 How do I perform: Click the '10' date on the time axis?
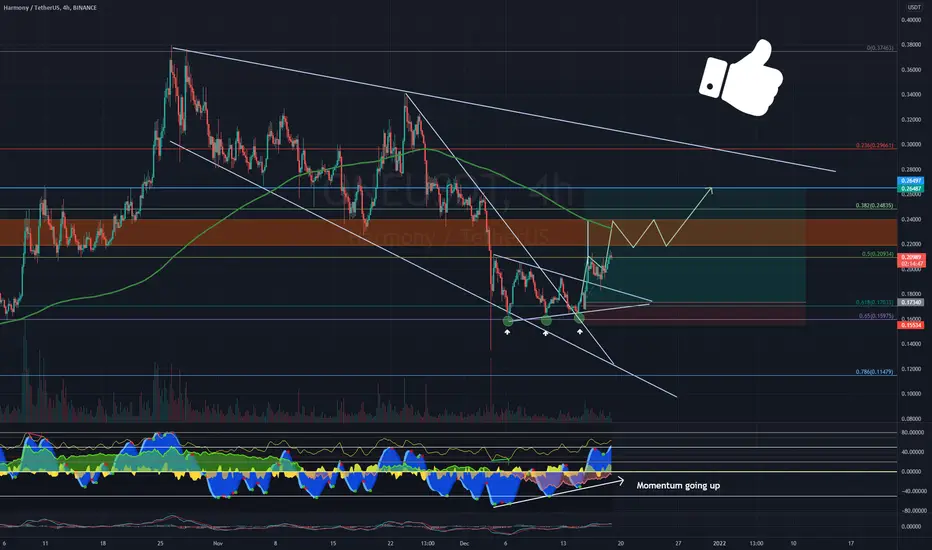[793, 543]
